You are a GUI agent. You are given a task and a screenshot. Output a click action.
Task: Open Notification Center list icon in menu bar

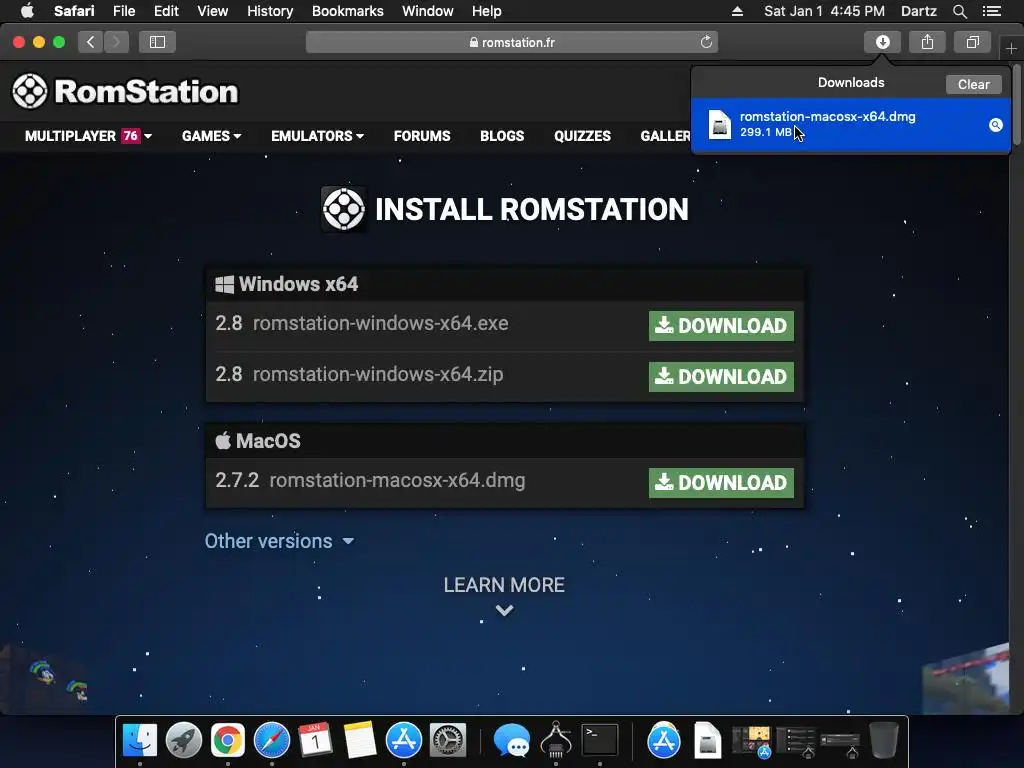coord(992,11)
